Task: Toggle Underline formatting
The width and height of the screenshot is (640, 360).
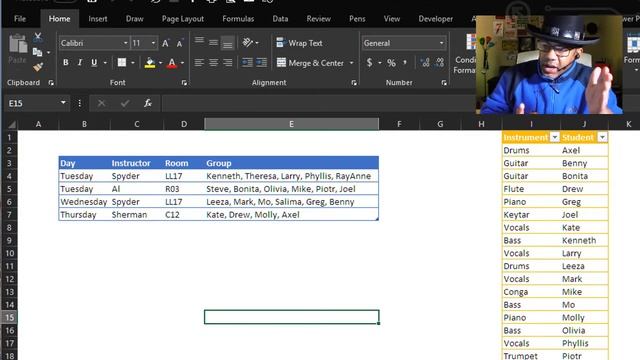Action: [94, 62]
